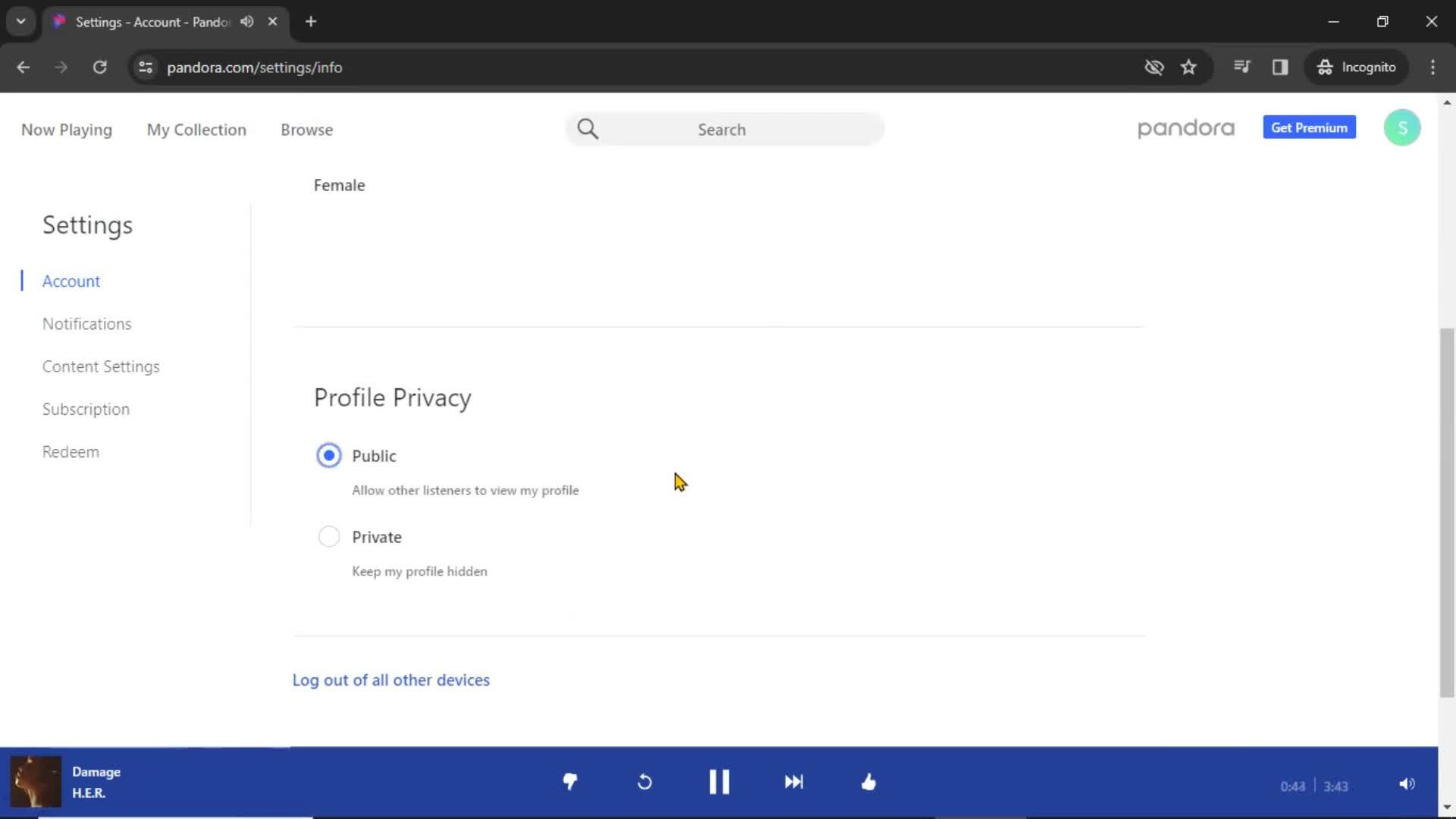Screen dimensions: 1456x819
Task: Open browser media control icon
Action: 1241,67
